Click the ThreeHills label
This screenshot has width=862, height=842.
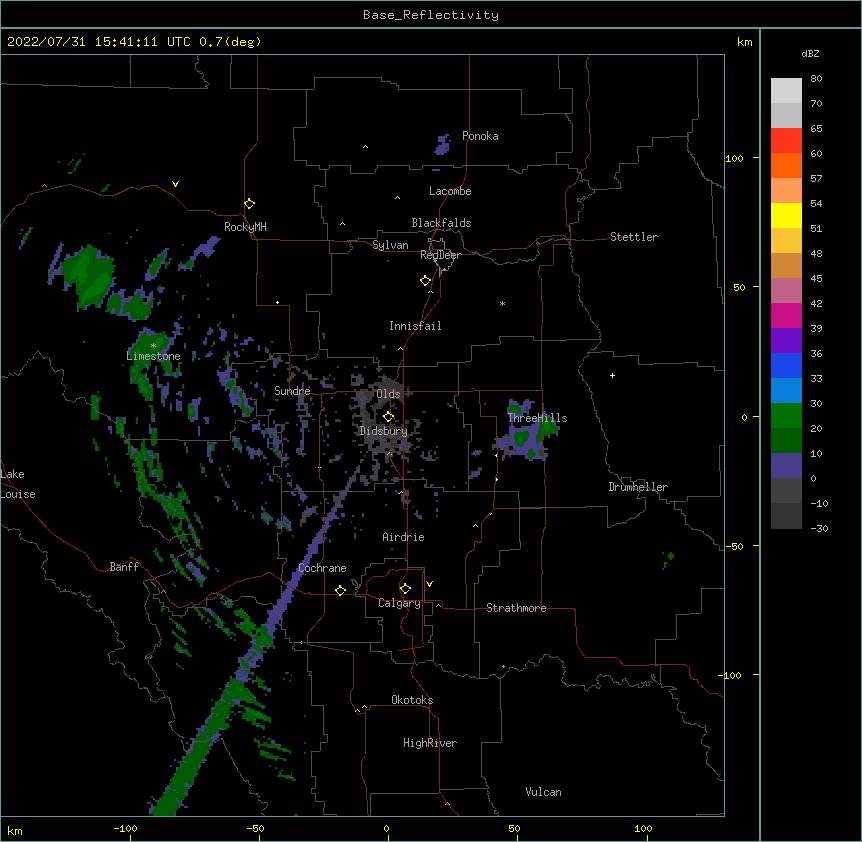(x=537, y=418)
